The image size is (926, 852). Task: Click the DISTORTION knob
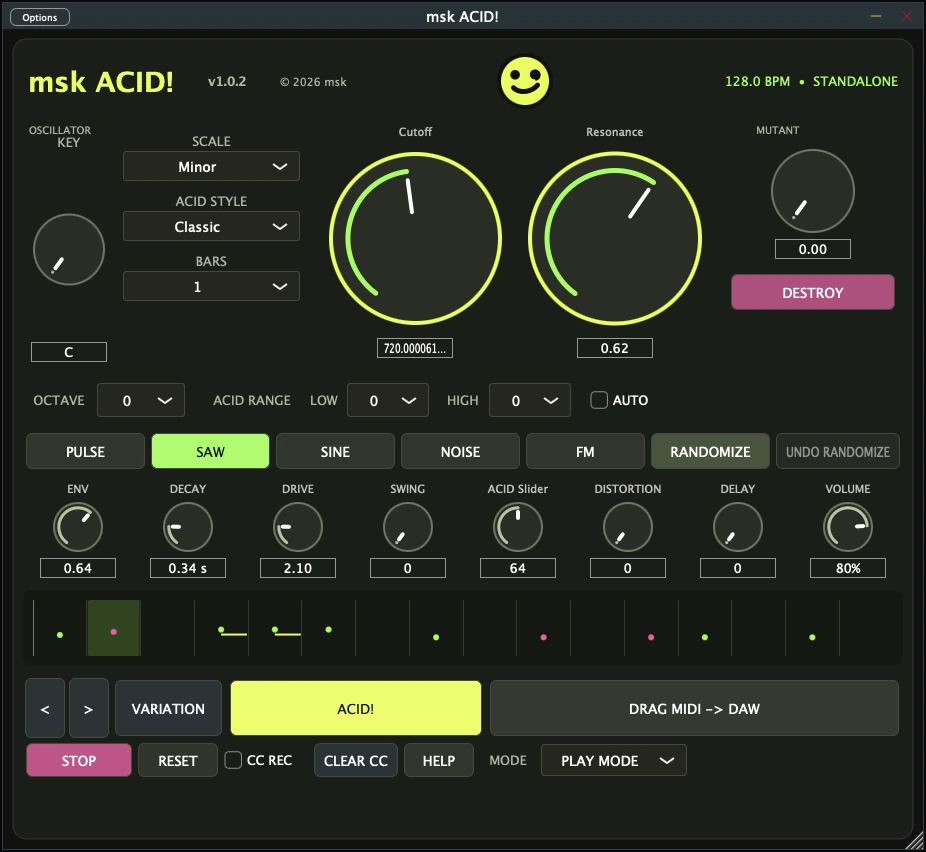tap(628, 527)
